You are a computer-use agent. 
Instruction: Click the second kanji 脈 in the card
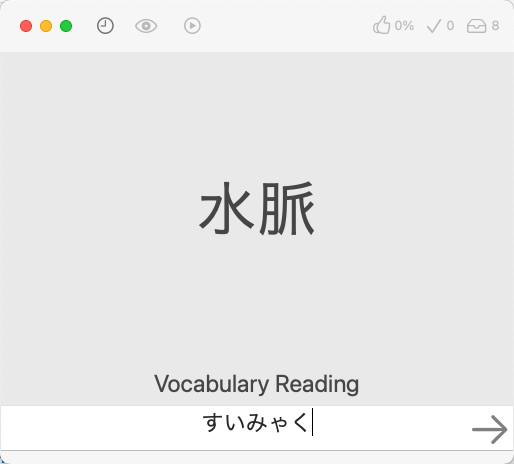287,208
